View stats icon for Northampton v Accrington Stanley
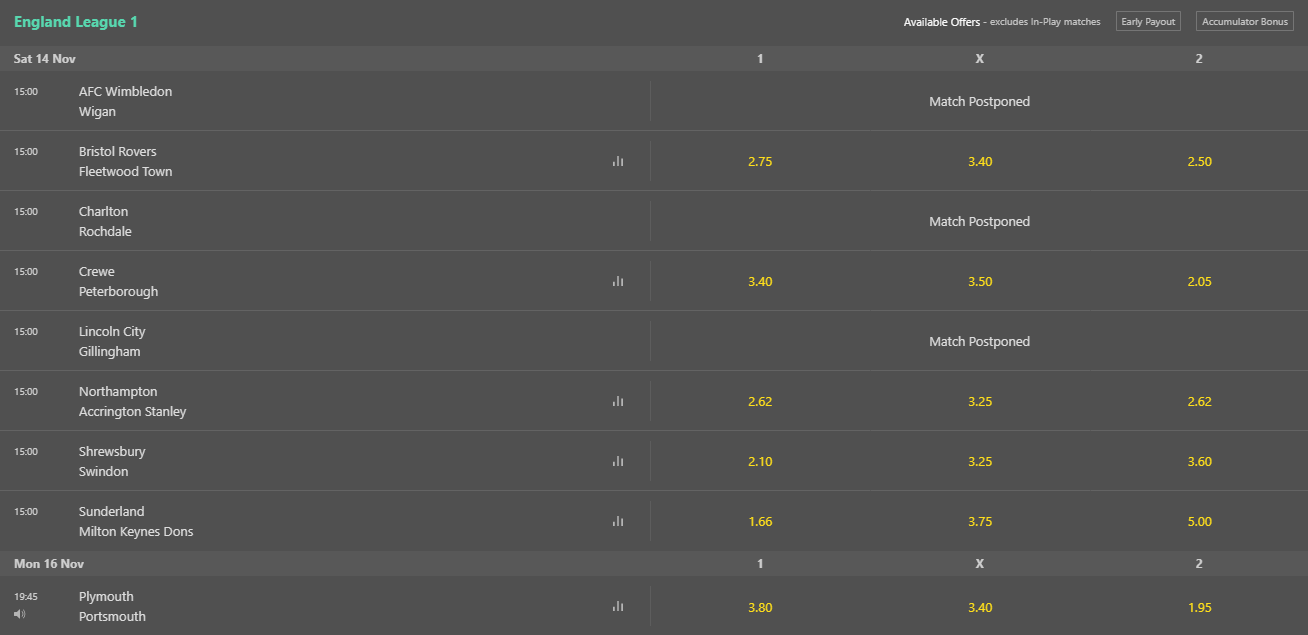This screenshot has height=635, width=1308. coord(618,401)
